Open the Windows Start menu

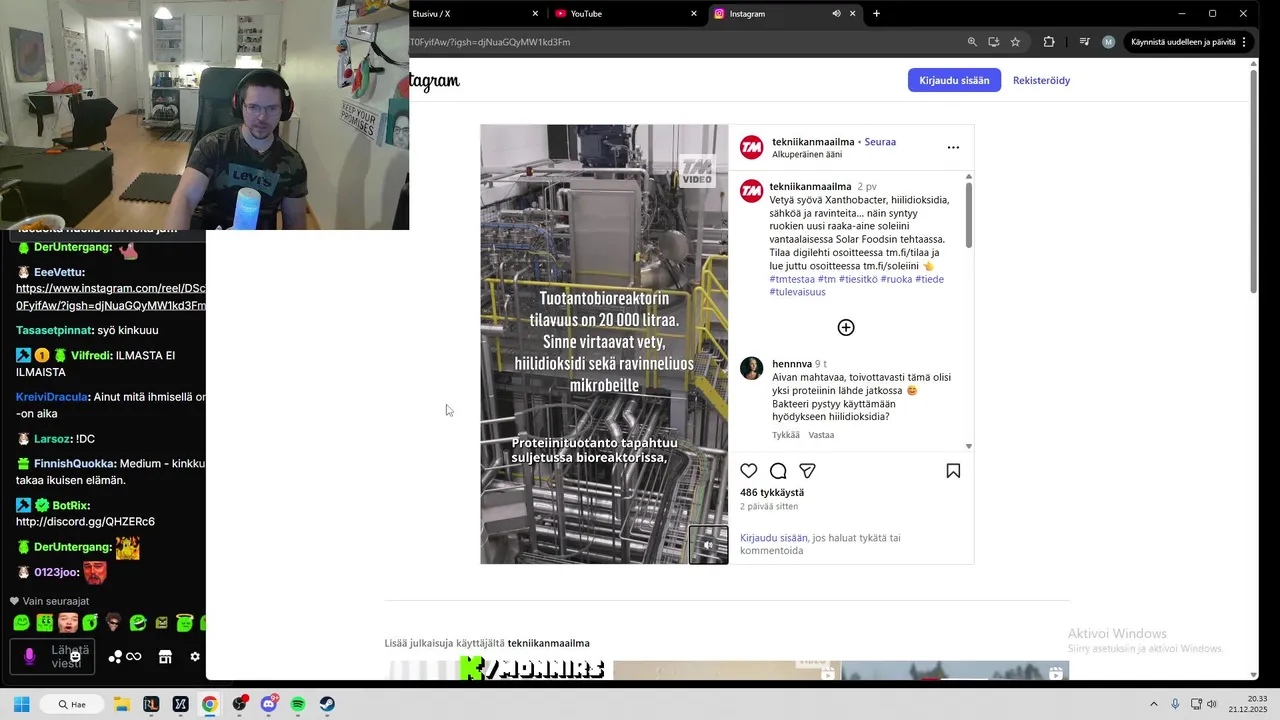[21, 704]
